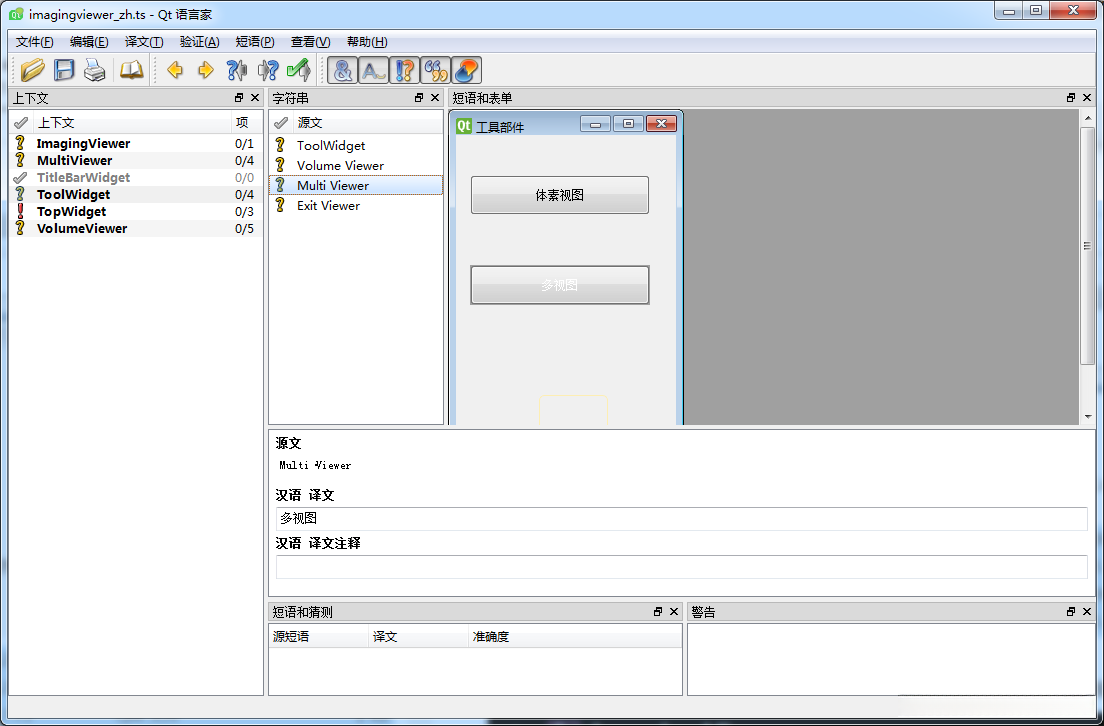Sort strings by 源文 column header

tap(368, 123)
